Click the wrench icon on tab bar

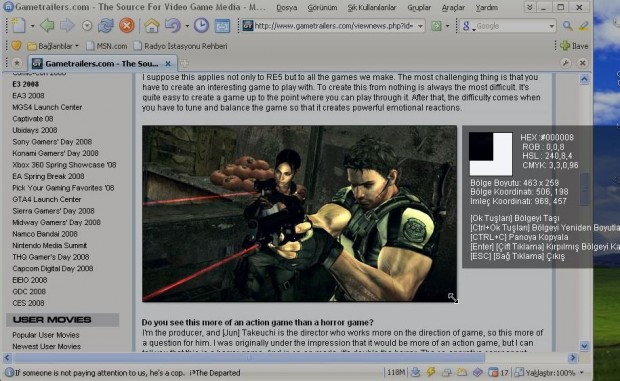[x=566, y=63]
